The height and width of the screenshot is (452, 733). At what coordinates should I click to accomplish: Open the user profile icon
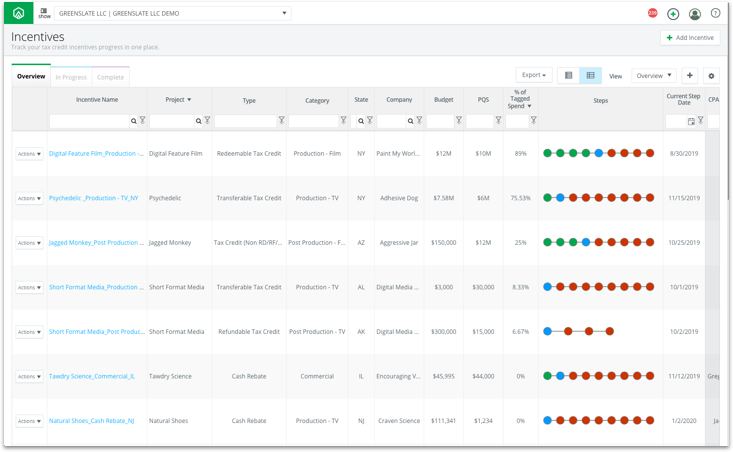695,14
